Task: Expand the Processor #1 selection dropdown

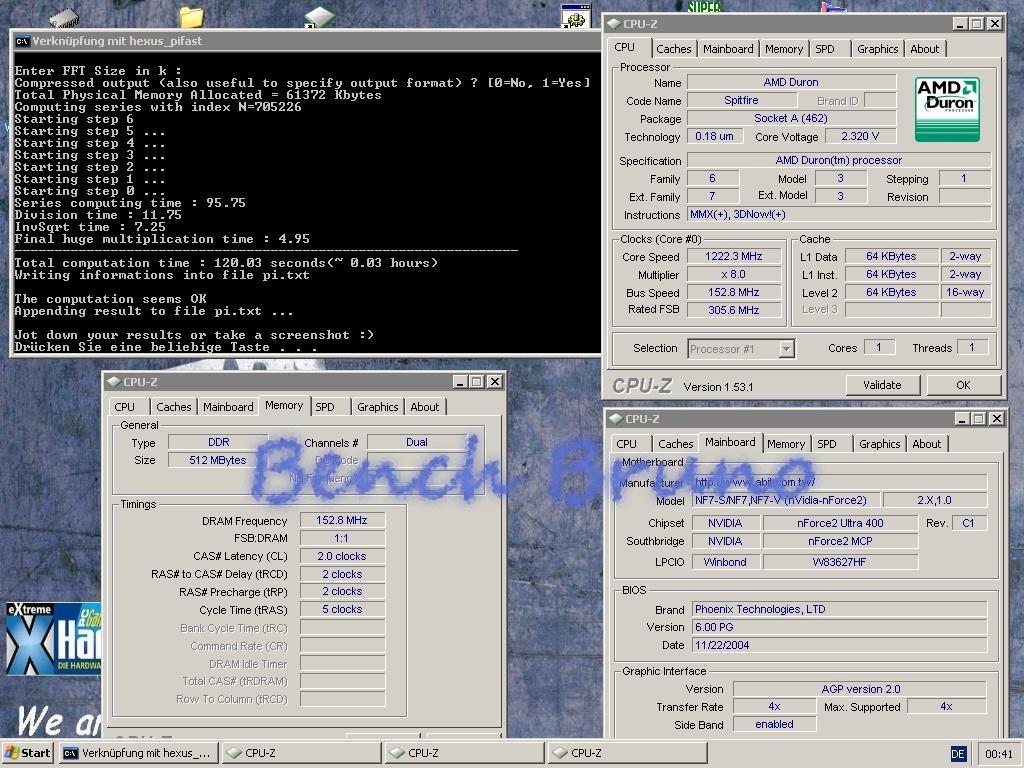Action: point(787,349)
